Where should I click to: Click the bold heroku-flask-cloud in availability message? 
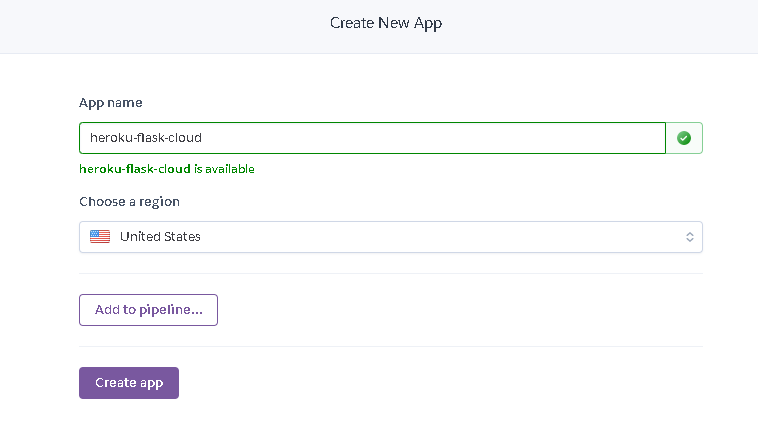135,169
